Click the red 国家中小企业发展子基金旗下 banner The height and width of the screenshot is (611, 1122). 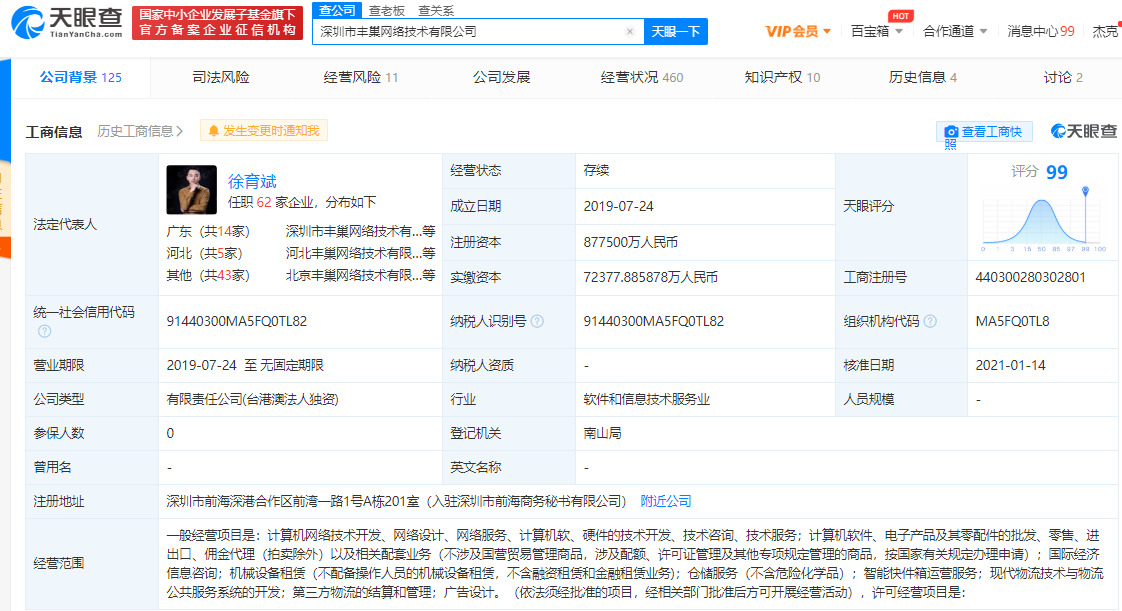tap(218, 22)
